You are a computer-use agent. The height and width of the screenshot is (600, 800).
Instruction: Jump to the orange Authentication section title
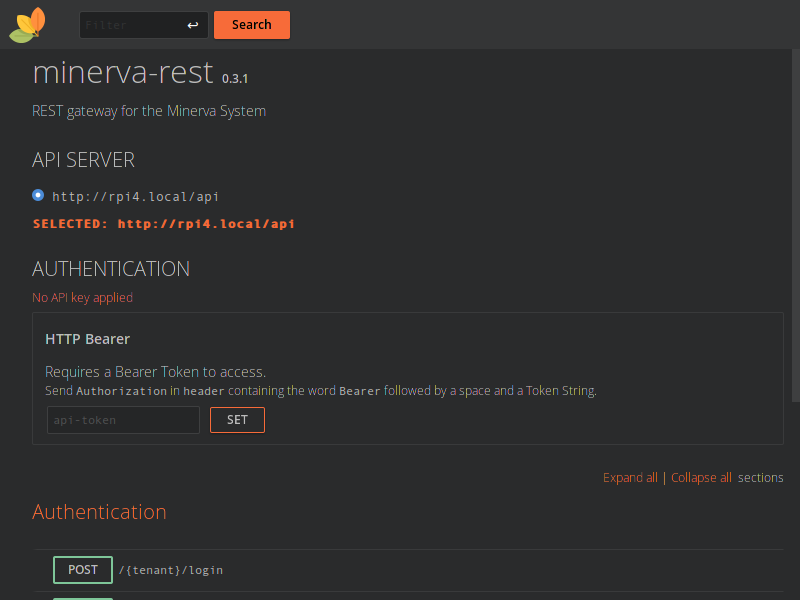click(99, 512)
